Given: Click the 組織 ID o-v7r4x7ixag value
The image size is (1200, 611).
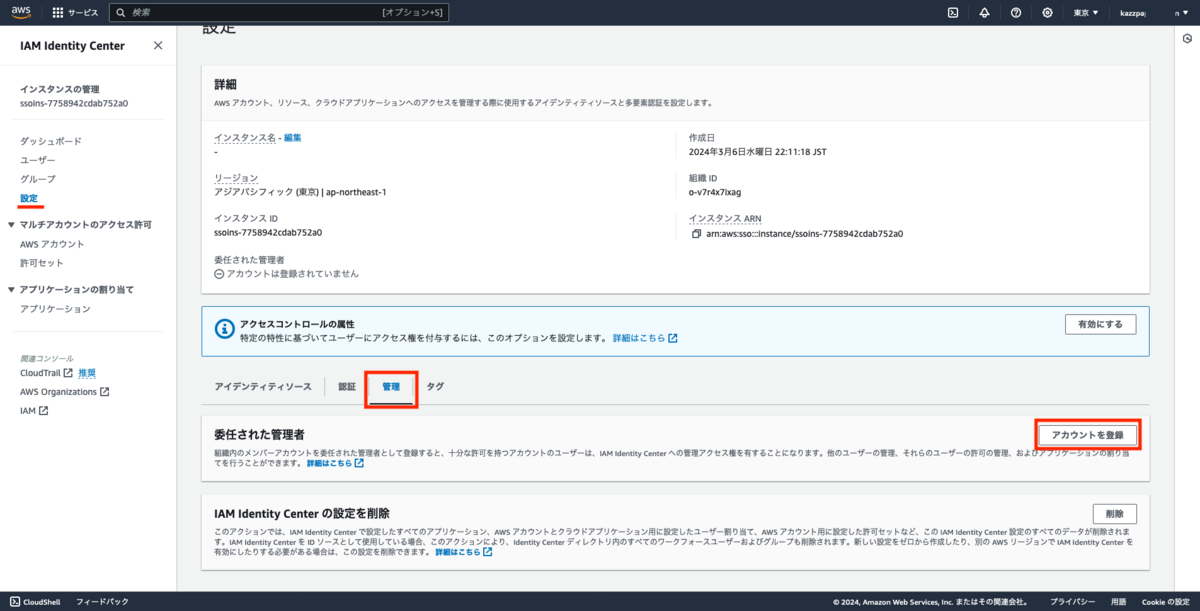Looking at the screenshot, I should (x=714, y=193).
